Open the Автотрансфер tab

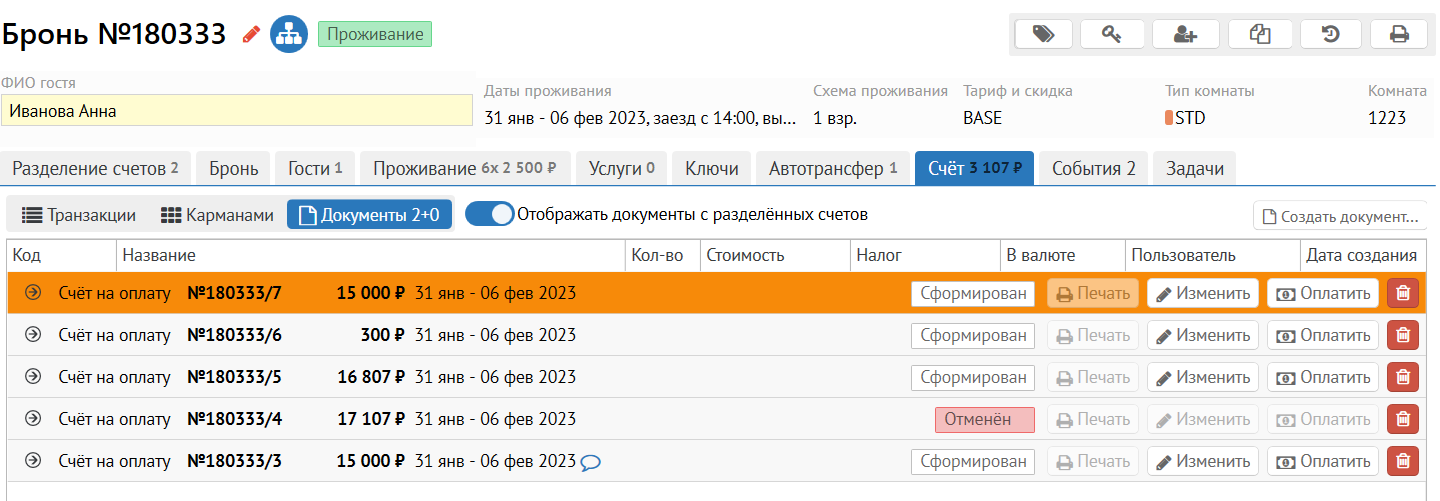click(x=832, y=169)
